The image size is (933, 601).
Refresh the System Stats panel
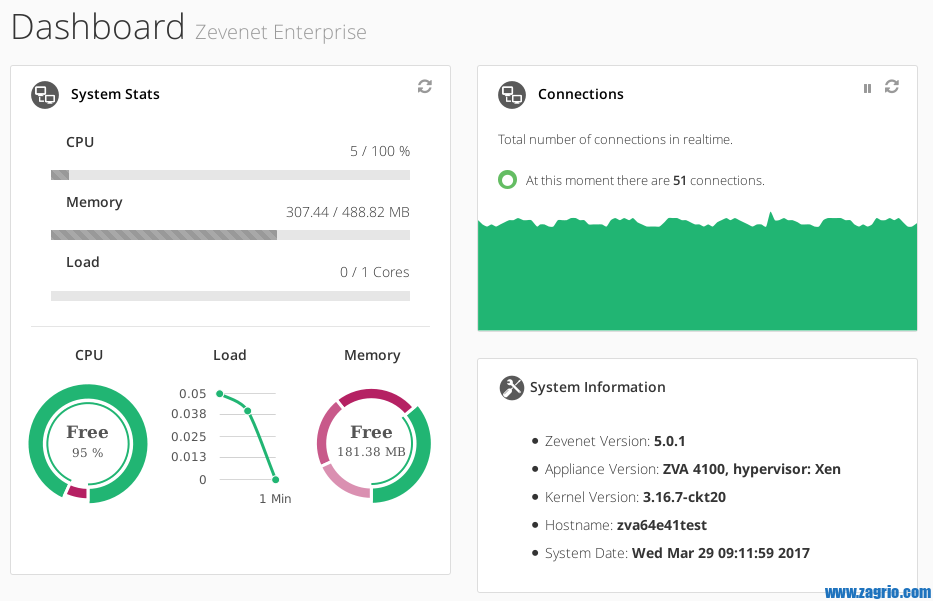[424, 86]
